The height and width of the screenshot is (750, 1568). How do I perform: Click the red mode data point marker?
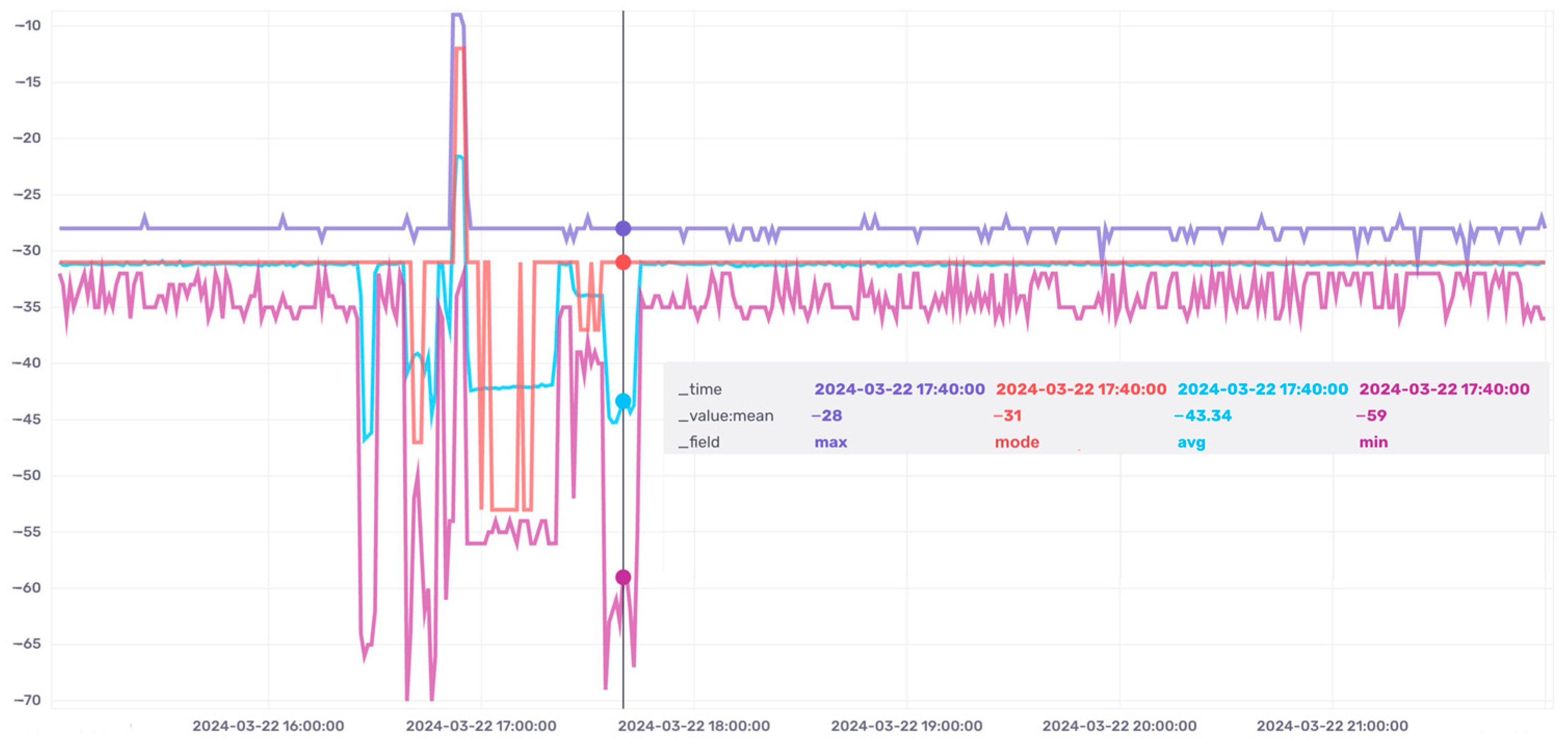click(623, 262)
